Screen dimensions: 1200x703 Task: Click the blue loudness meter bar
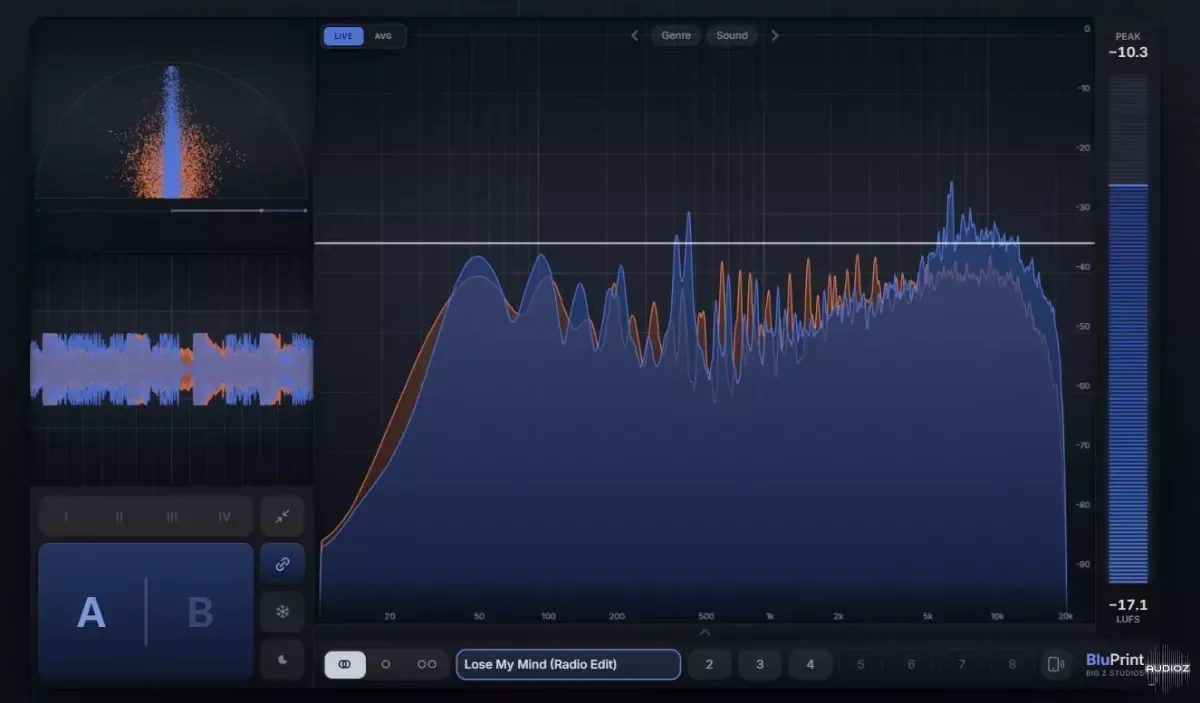click(1128, 383)
